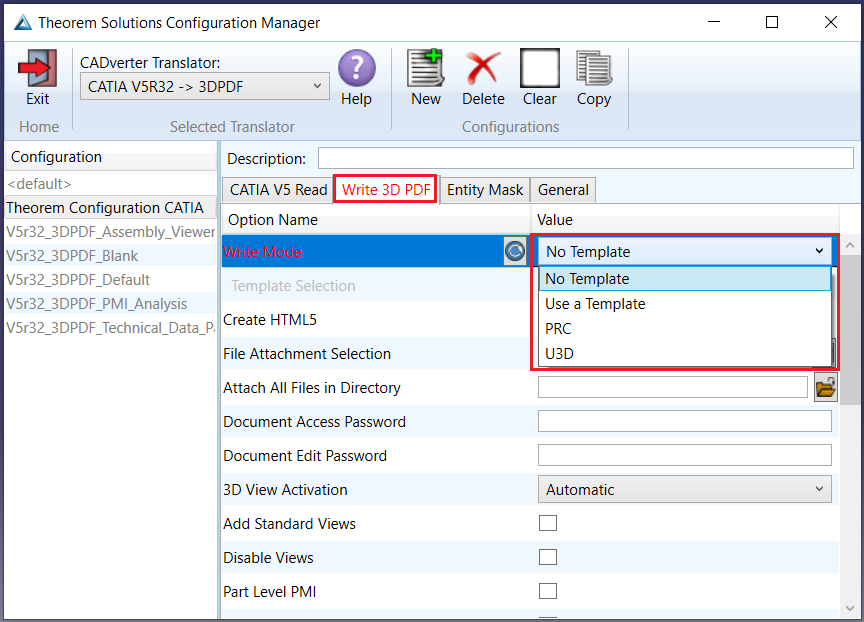The width and height of the screenshot is (864, 622).
Task: Open the General tab
Action: (x=563, y=190)
